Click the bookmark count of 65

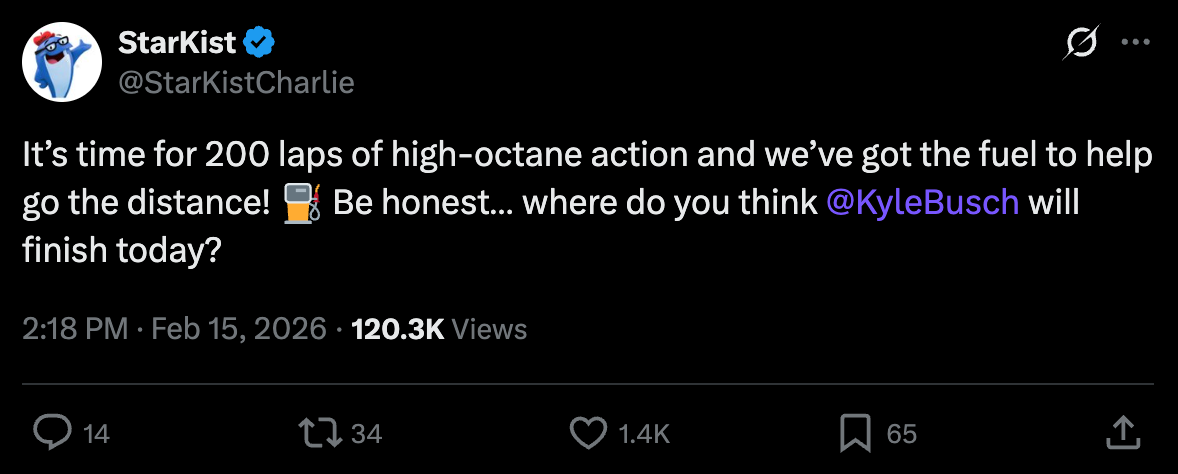tap(901, 433)
